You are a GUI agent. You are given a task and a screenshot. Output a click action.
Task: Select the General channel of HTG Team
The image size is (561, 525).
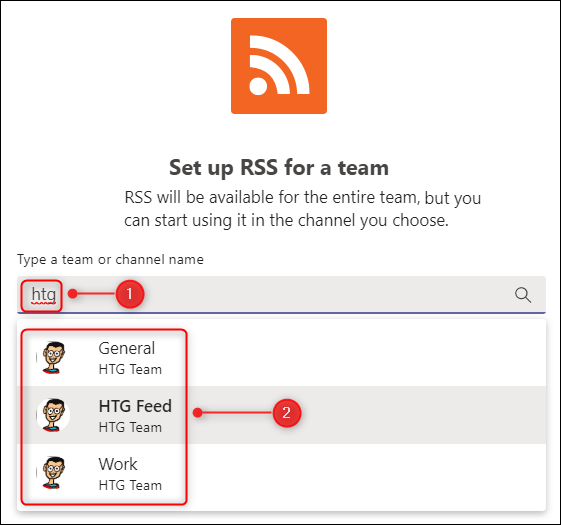pos(281,358)
